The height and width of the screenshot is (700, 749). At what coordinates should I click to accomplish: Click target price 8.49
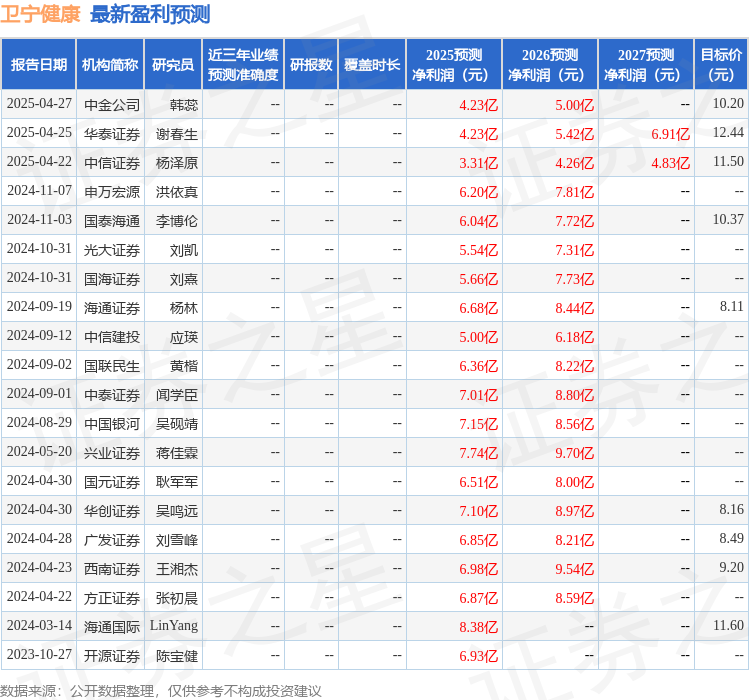731,538
